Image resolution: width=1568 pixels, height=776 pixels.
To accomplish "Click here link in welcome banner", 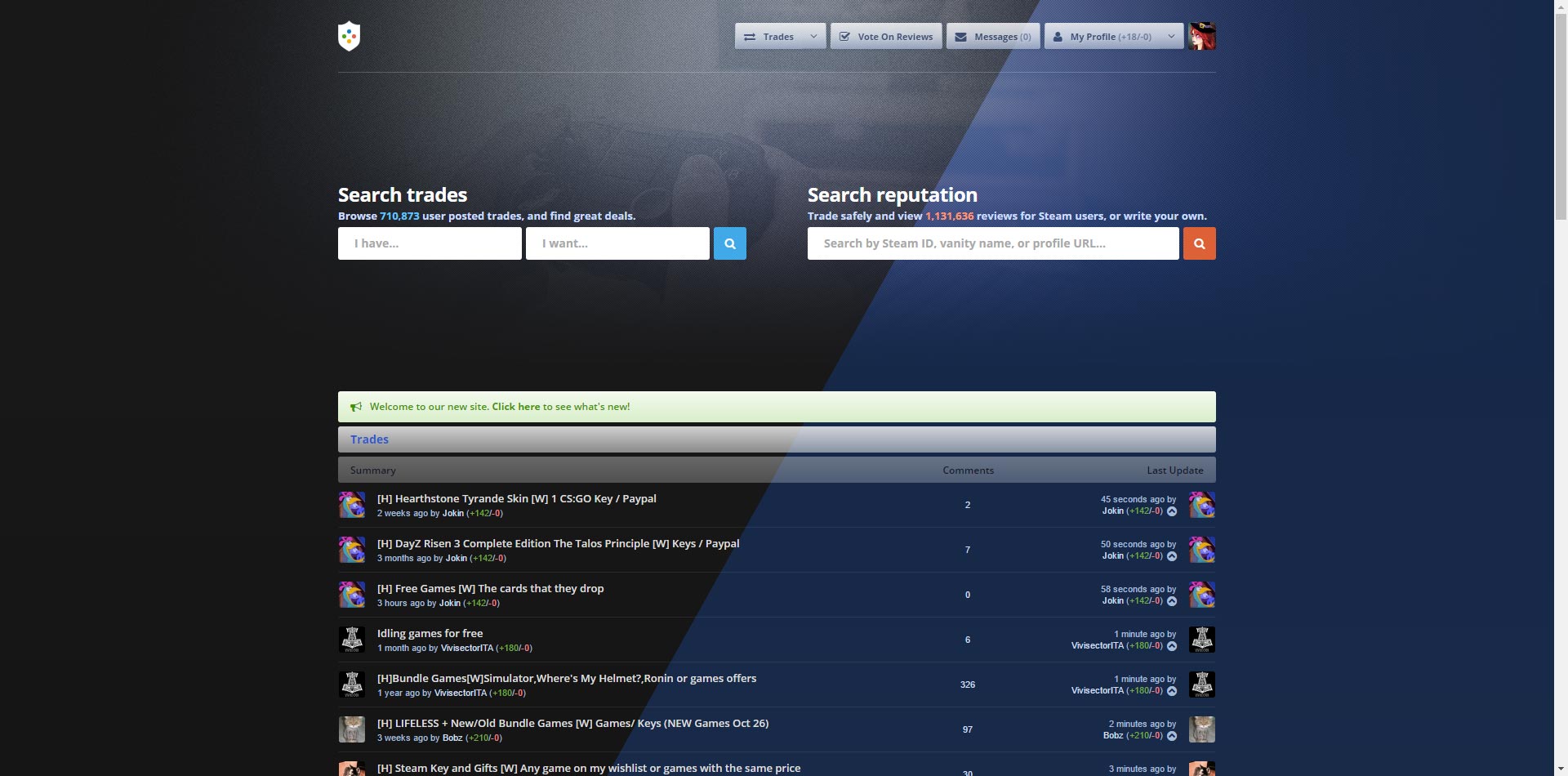I will coord(515,407).
